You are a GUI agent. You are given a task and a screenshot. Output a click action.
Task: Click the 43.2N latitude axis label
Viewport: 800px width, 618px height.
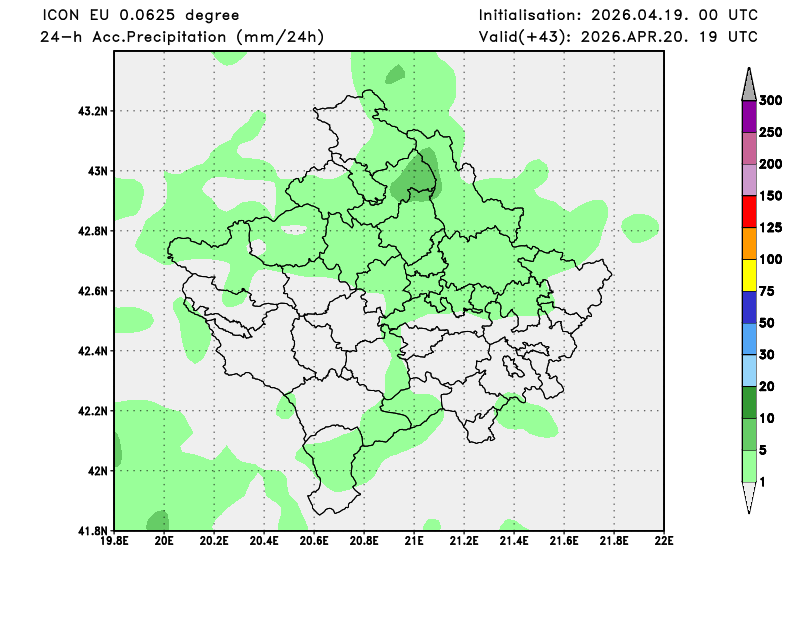(92, 111)
